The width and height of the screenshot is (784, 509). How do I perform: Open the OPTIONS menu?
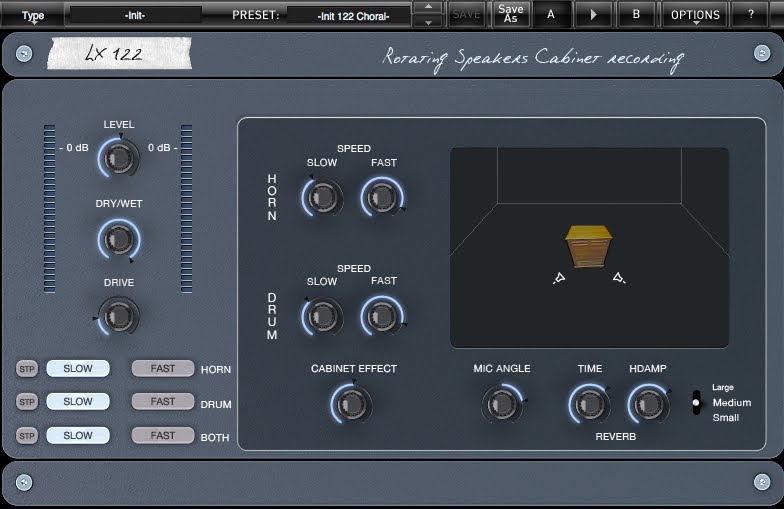pos(696,15)
